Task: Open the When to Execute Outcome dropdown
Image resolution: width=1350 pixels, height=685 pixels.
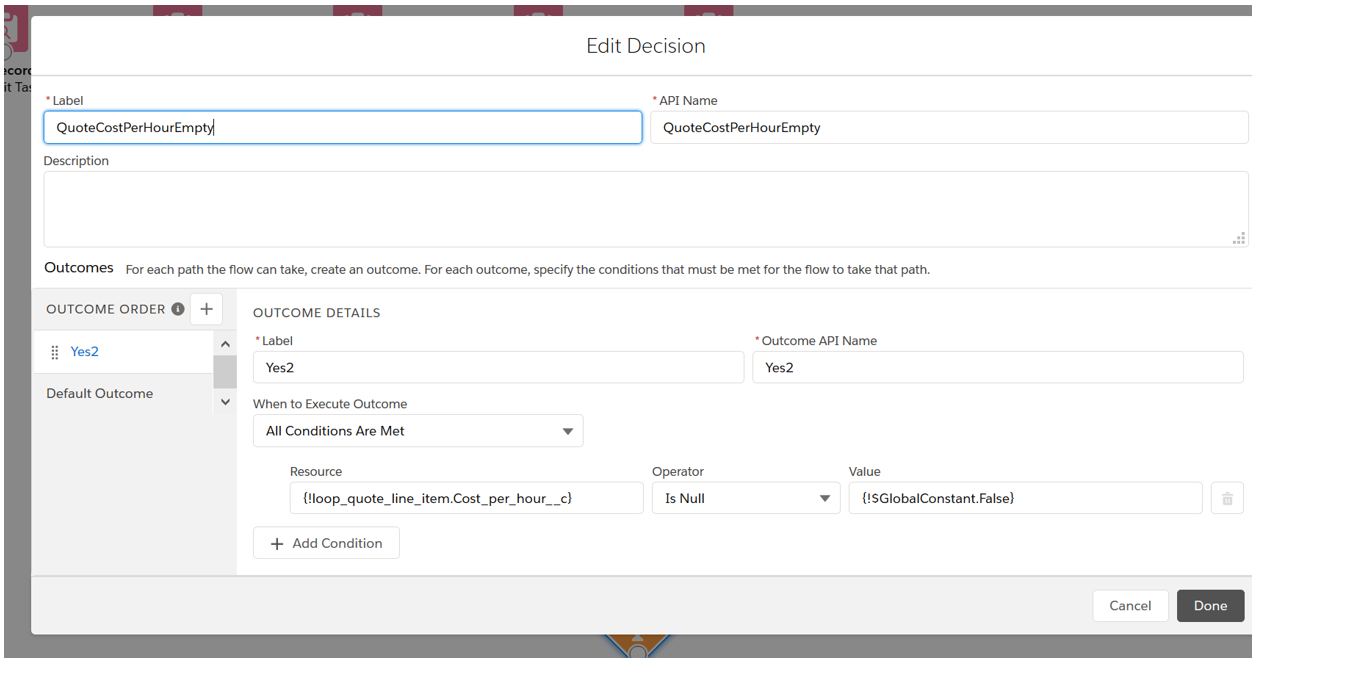Action: point(417,430)
